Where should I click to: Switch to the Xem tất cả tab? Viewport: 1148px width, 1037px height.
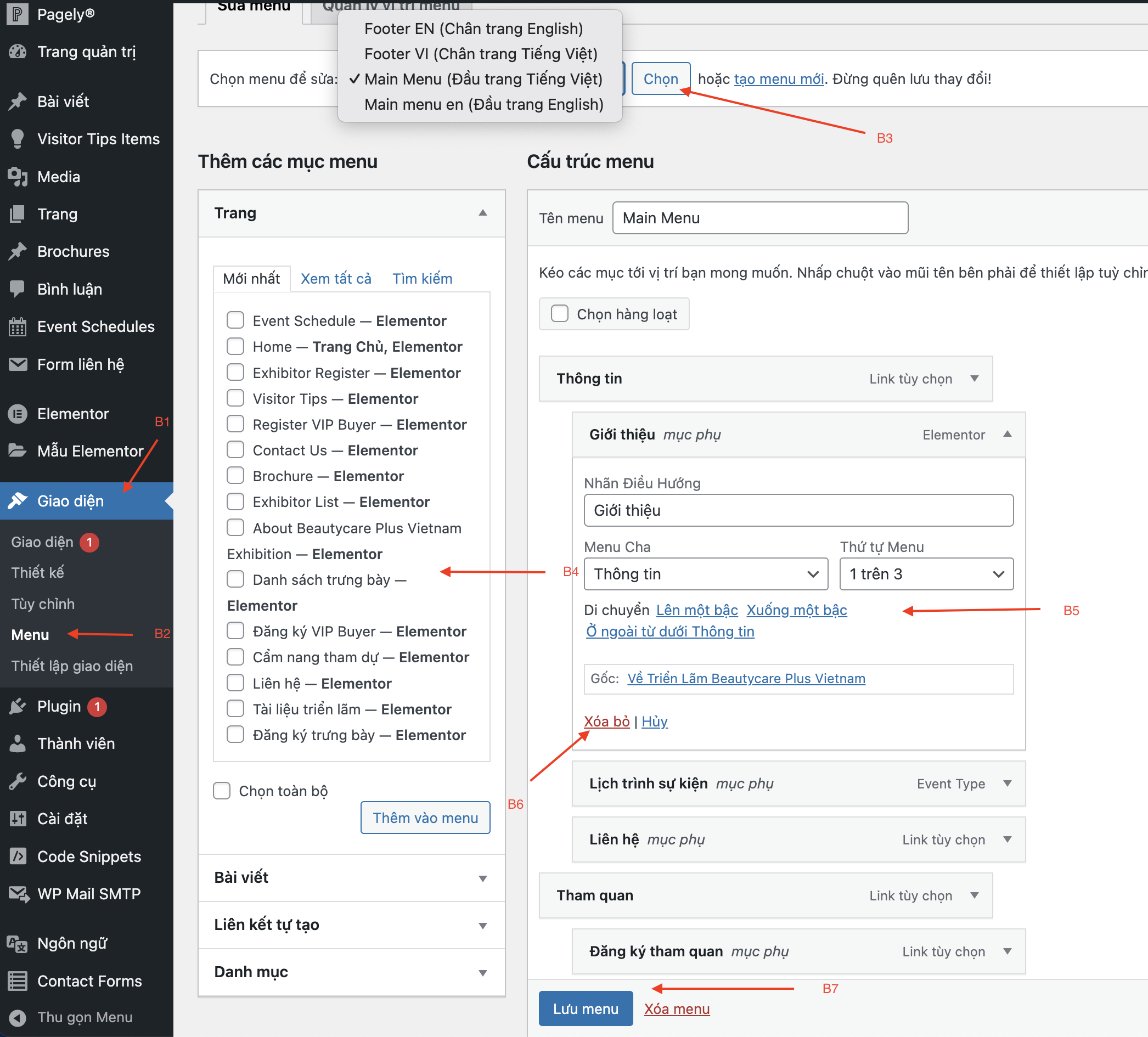pos(335,279)
